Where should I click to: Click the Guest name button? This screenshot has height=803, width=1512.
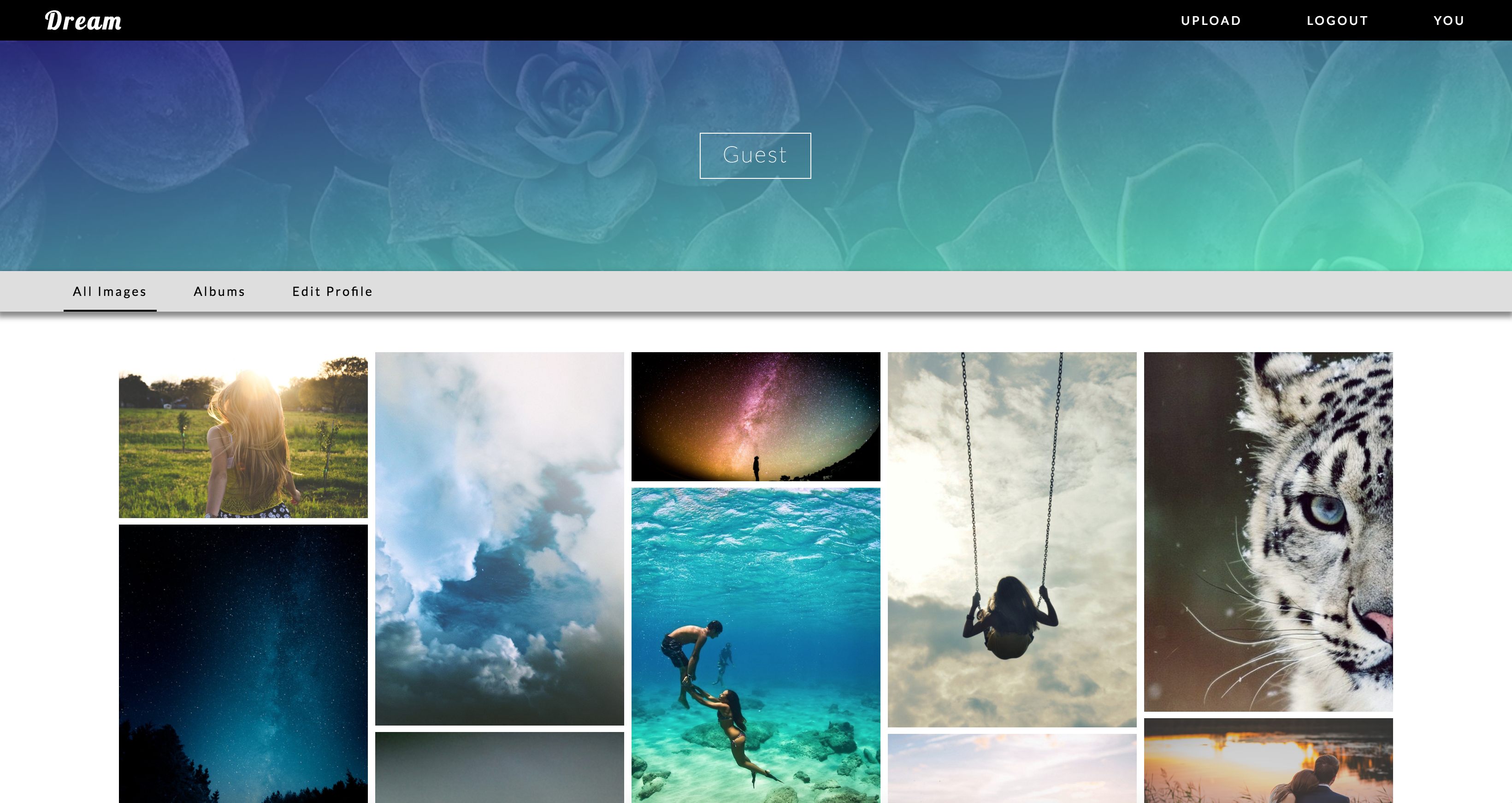pyautogui.click(x=755, y=155)
